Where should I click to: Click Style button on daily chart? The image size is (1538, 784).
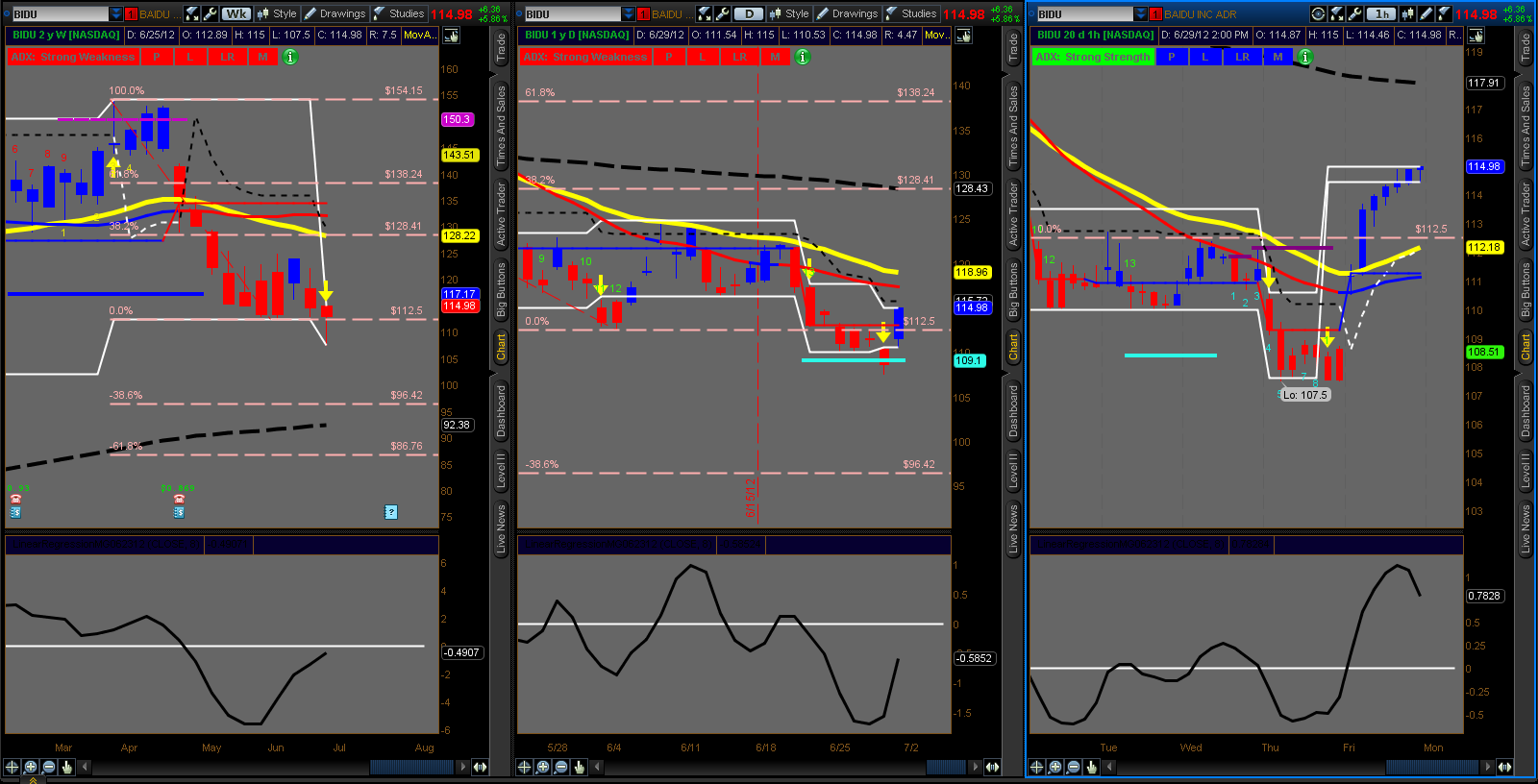click(x=788, y=13)
